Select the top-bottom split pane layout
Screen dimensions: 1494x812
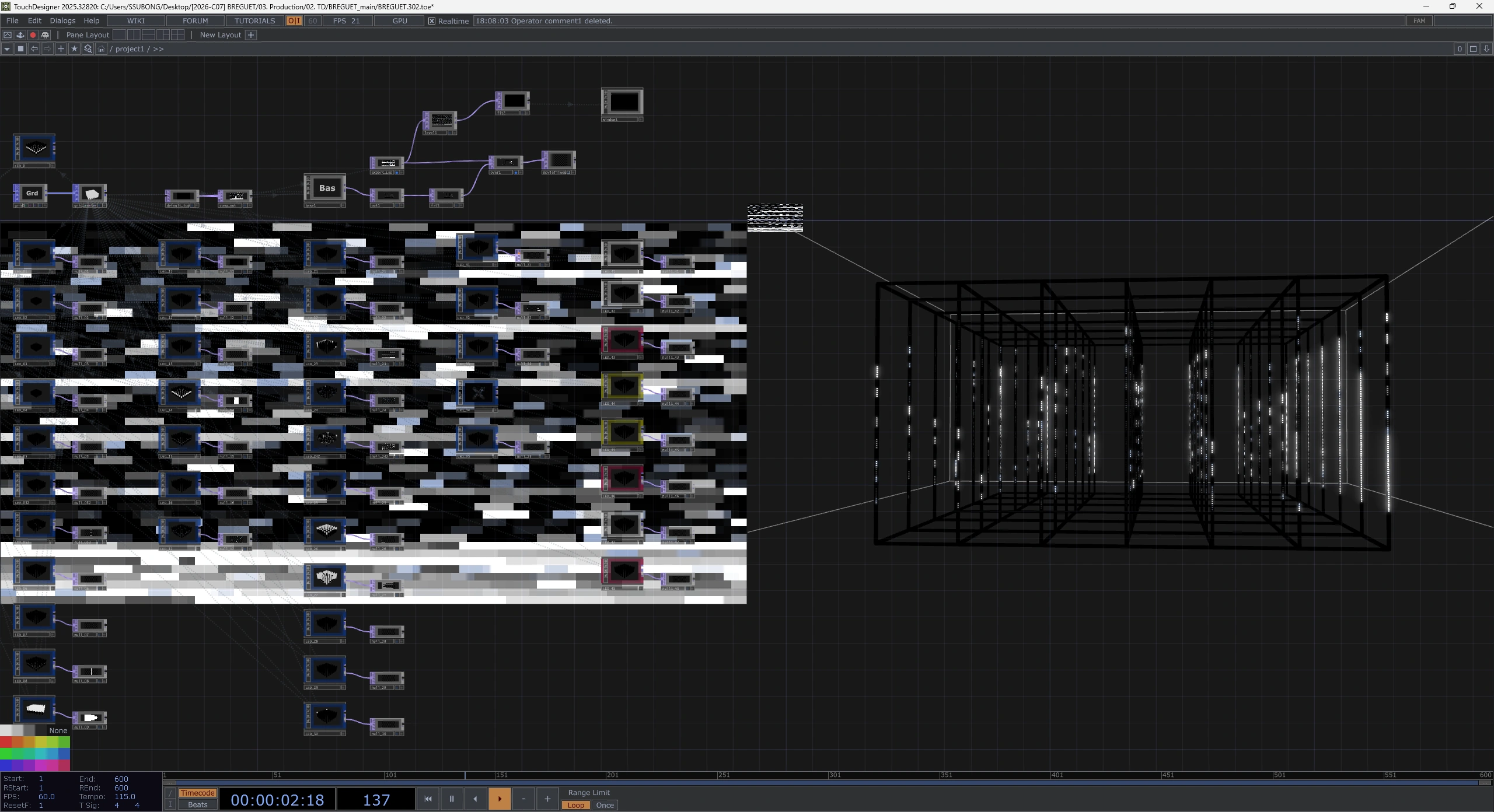[148, 35]
